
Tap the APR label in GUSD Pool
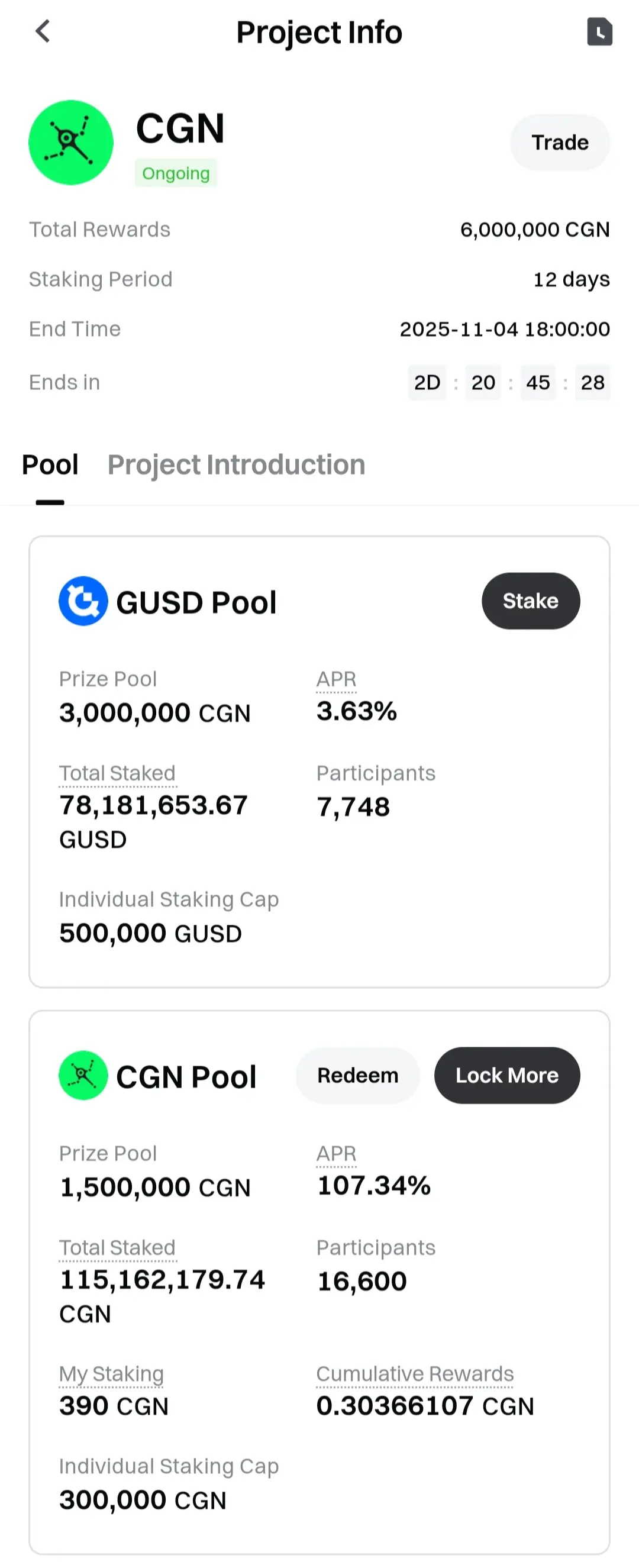click(336, 679)
